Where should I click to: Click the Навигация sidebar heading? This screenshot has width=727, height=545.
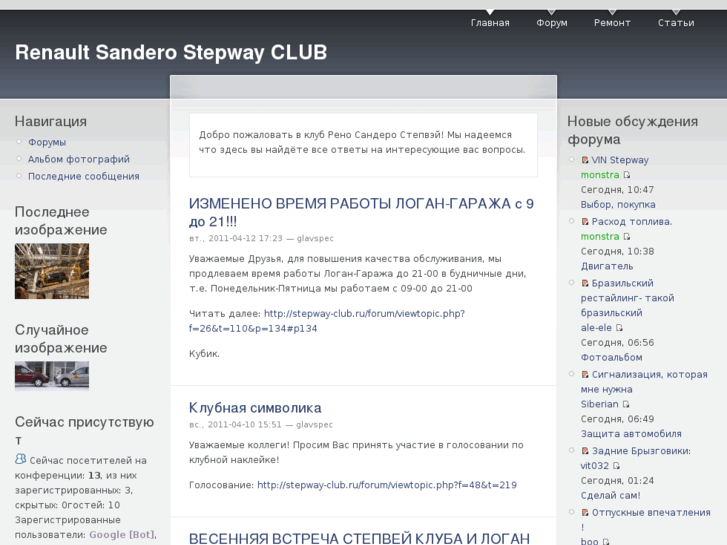[51, 121]
